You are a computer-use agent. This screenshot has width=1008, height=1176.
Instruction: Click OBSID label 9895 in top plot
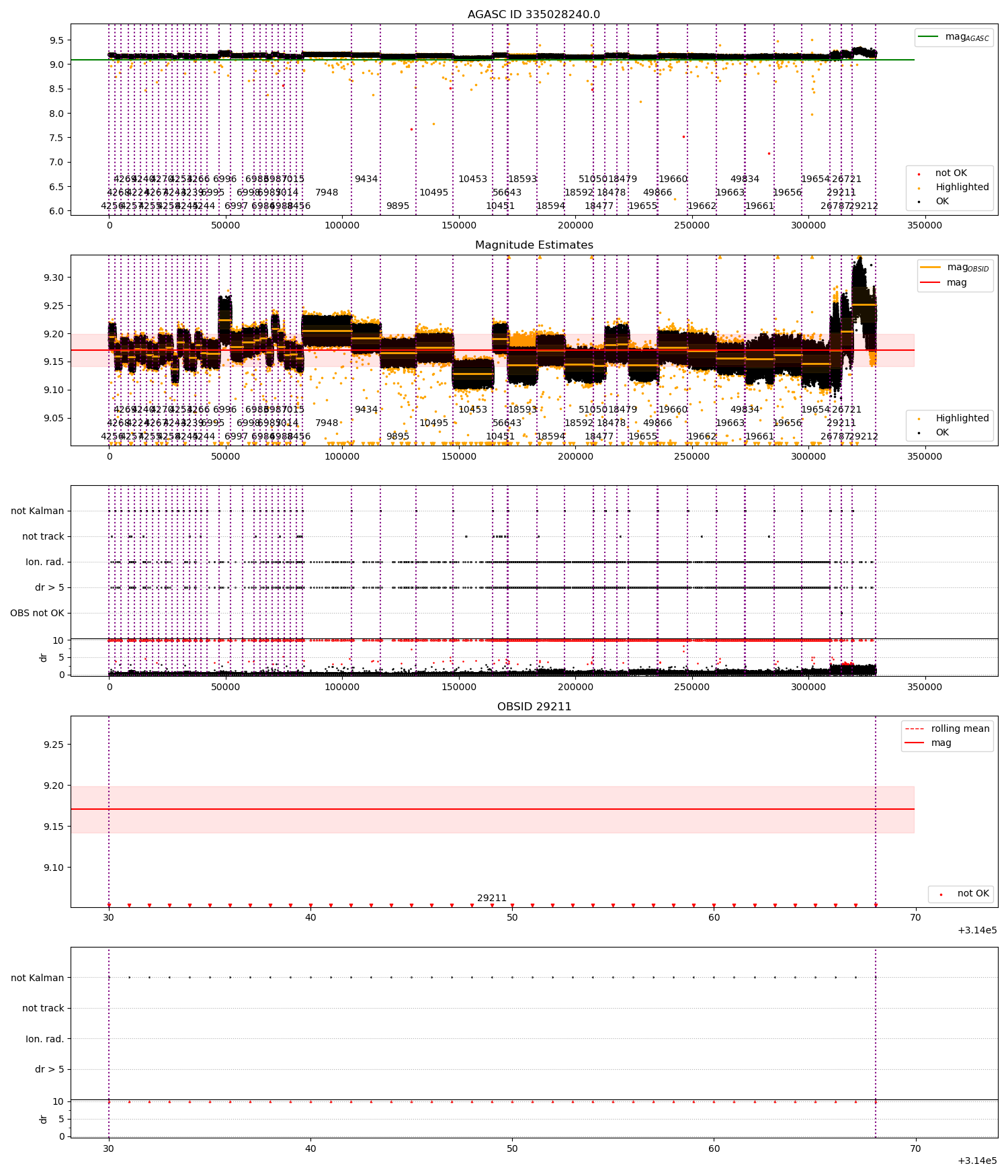point(398,206)
